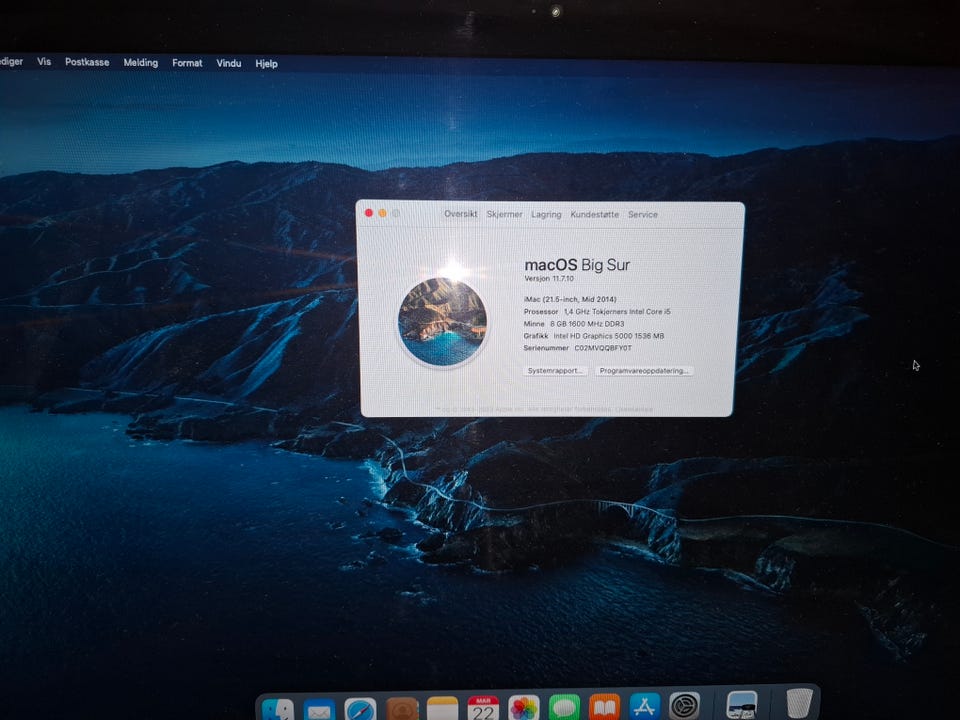The image size is (960, 720).
Task: Launch the App Store from dock
Action: pos(645,707)
